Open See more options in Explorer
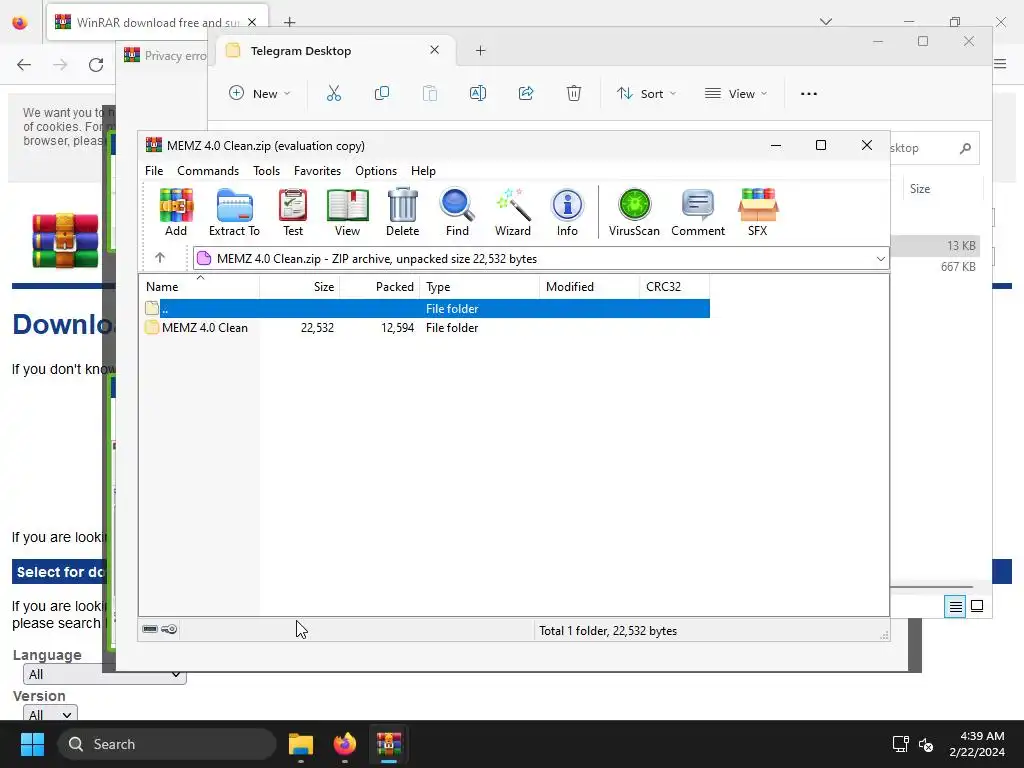Viewport: 1024px width, 768px height. coord(808,93)
